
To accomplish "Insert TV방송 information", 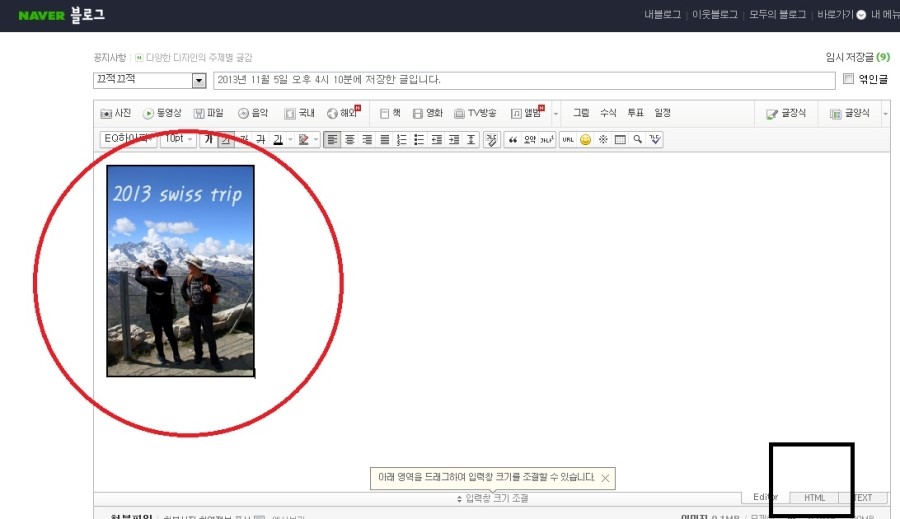I will (x=475, y=113).
